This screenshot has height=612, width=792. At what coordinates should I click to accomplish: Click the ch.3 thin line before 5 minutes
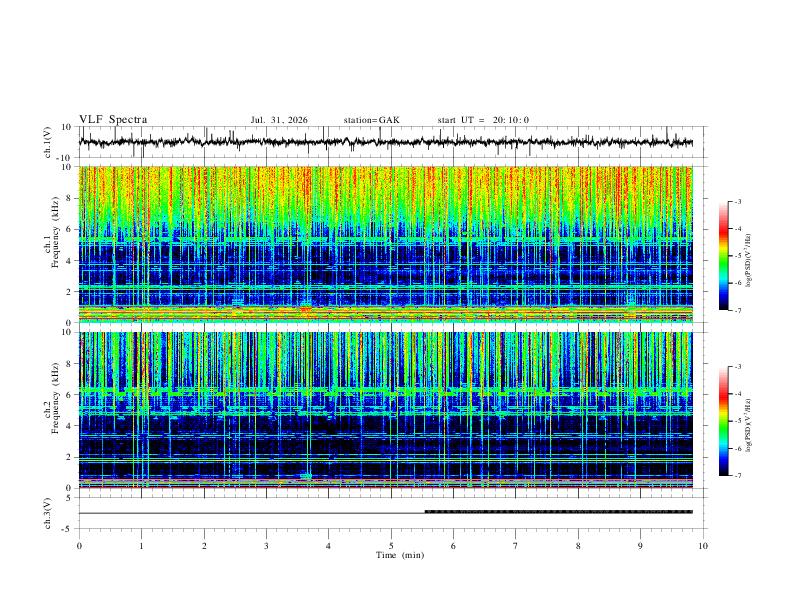[252, 513]
